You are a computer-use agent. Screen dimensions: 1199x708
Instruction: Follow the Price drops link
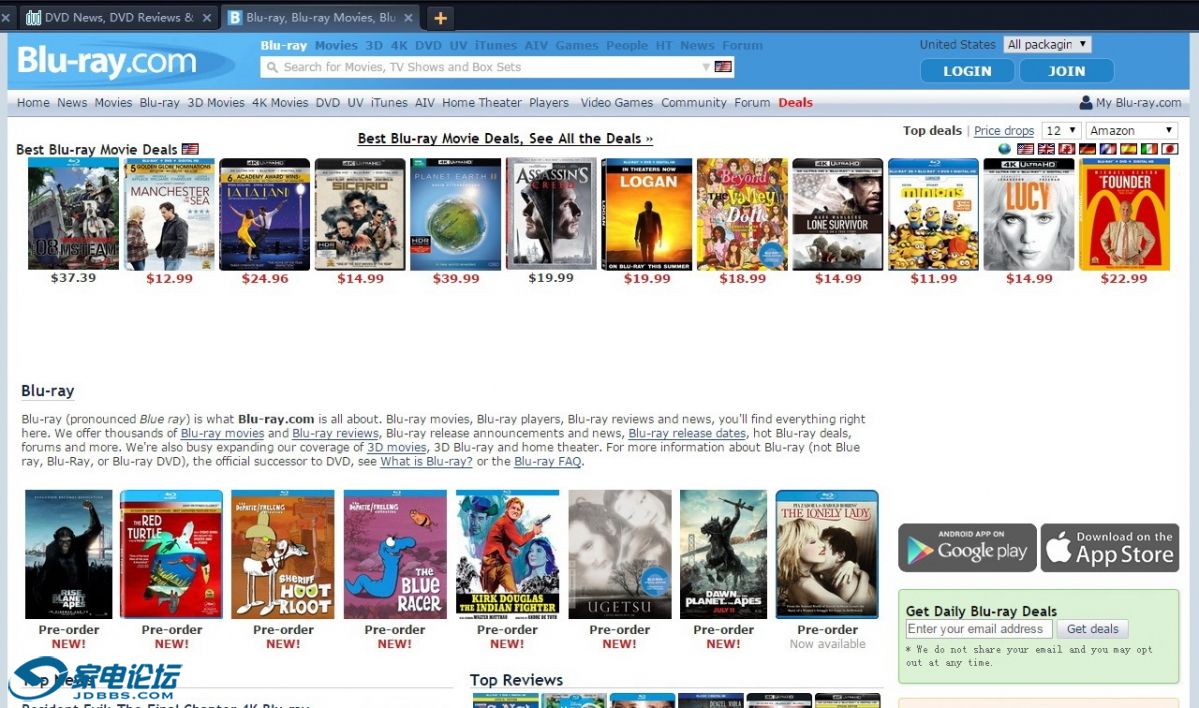1004,131
